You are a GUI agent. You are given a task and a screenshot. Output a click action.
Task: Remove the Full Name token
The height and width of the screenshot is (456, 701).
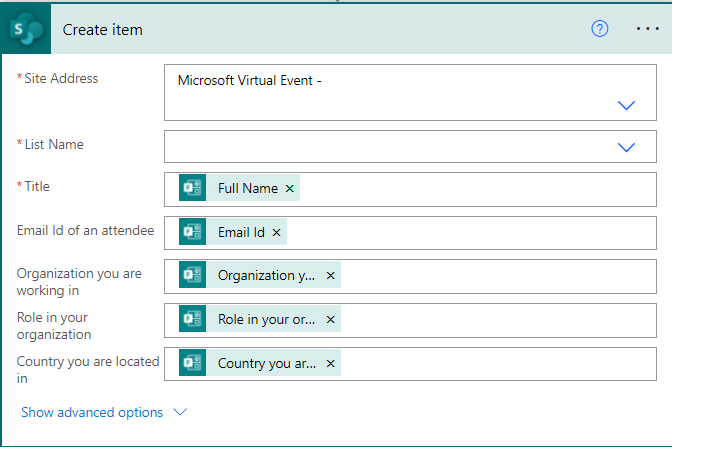290,188
